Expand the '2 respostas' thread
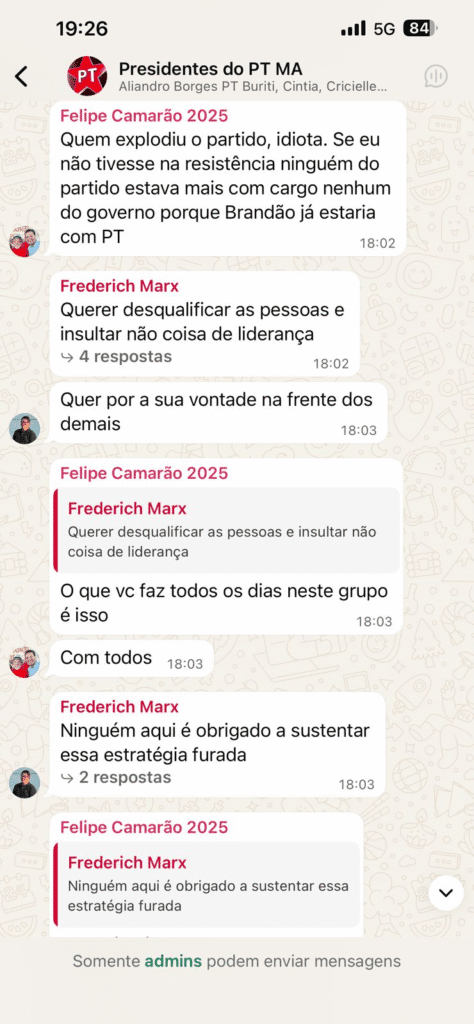 click(116, 777)
